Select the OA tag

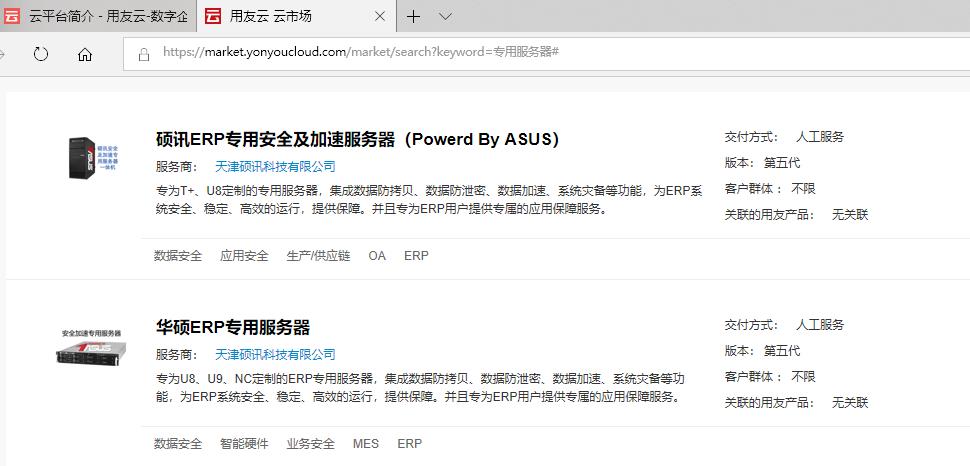377,256
